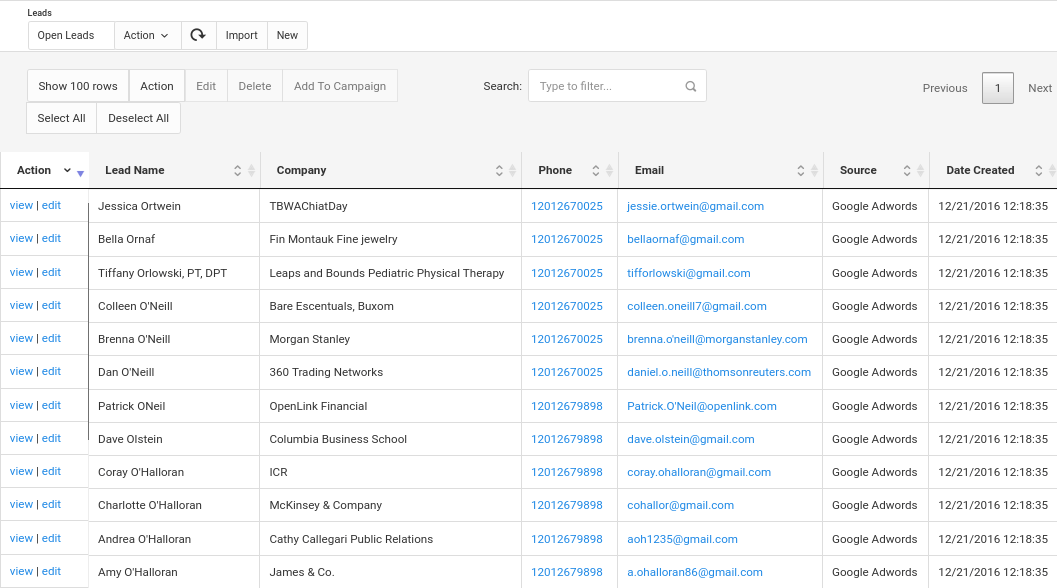Sort the Source column

coord(907,170)
